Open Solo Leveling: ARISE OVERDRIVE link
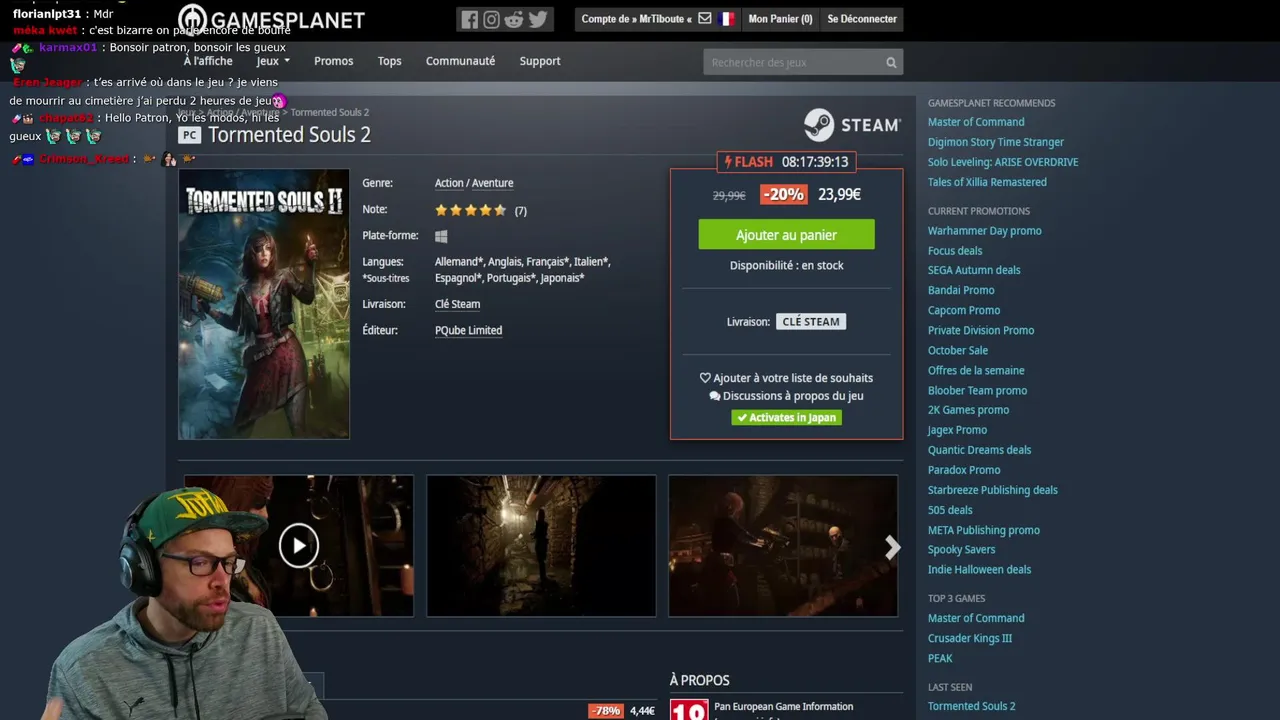Screen dimensions: 1280x720 pos(1003,162)
